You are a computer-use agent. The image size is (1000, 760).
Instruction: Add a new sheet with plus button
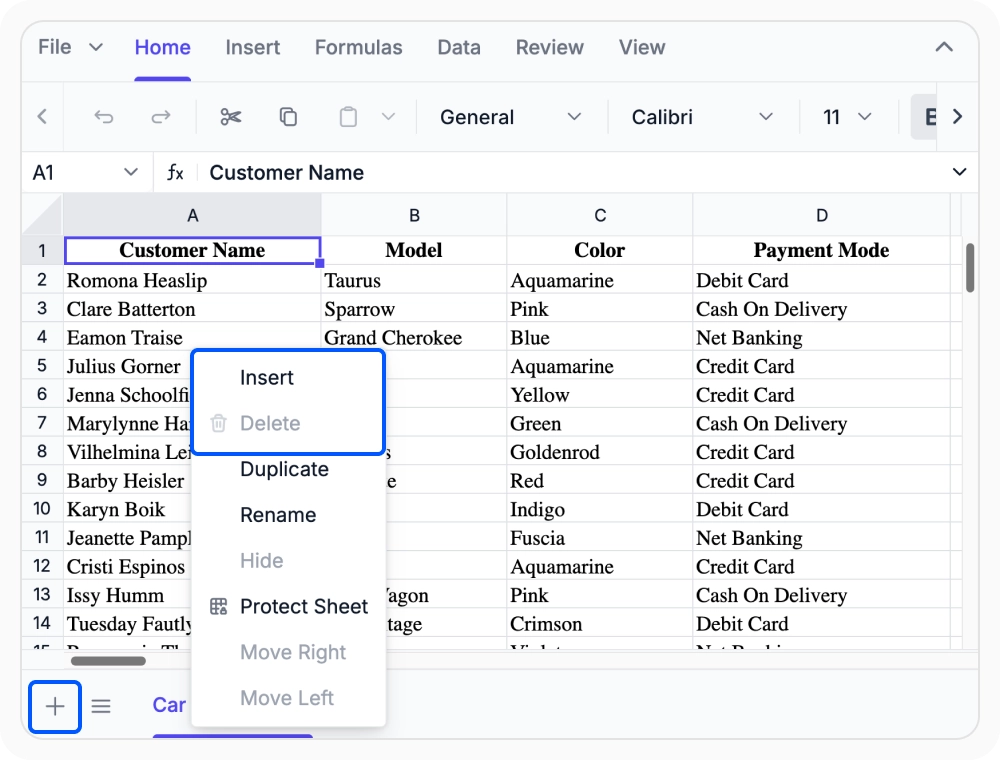[55, 706]
